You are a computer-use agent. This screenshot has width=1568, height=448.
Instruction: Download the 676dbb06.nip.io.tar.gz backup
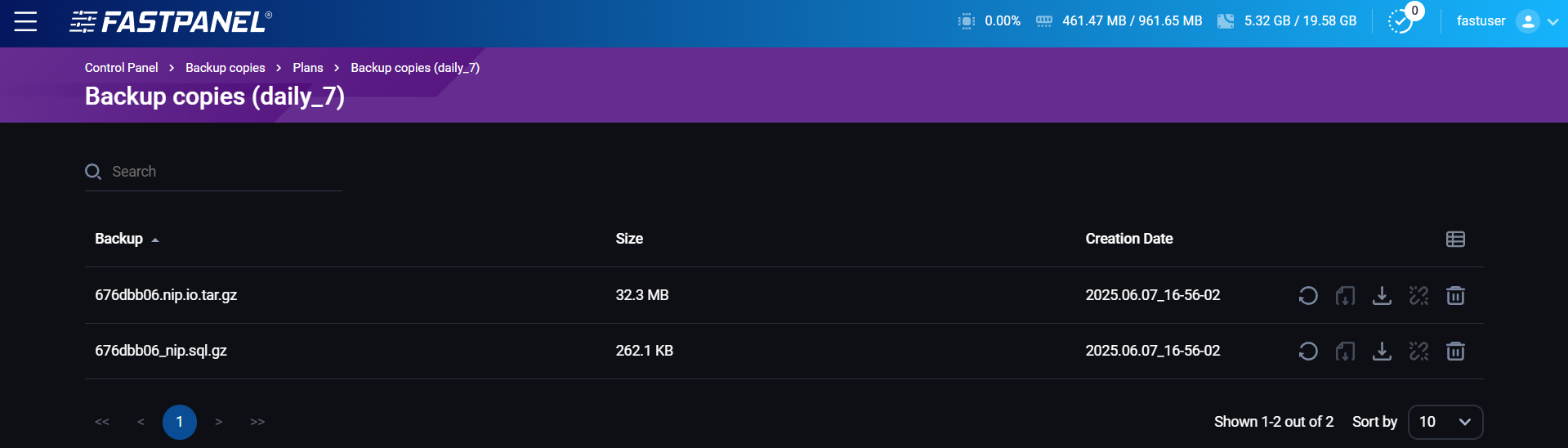tap(1382, 295)
